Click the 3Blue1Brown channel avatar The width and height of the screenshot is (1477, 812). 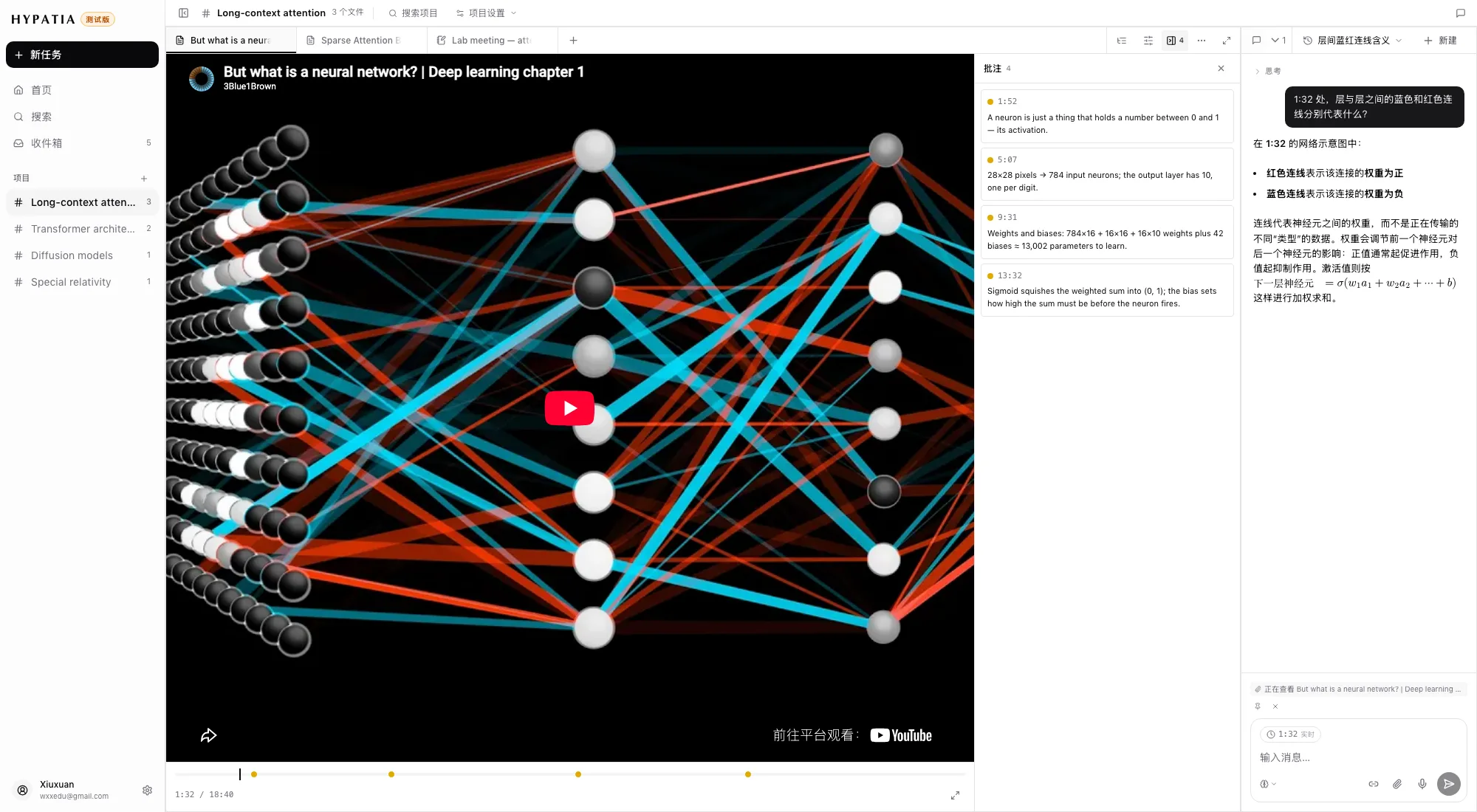[202, 78]
